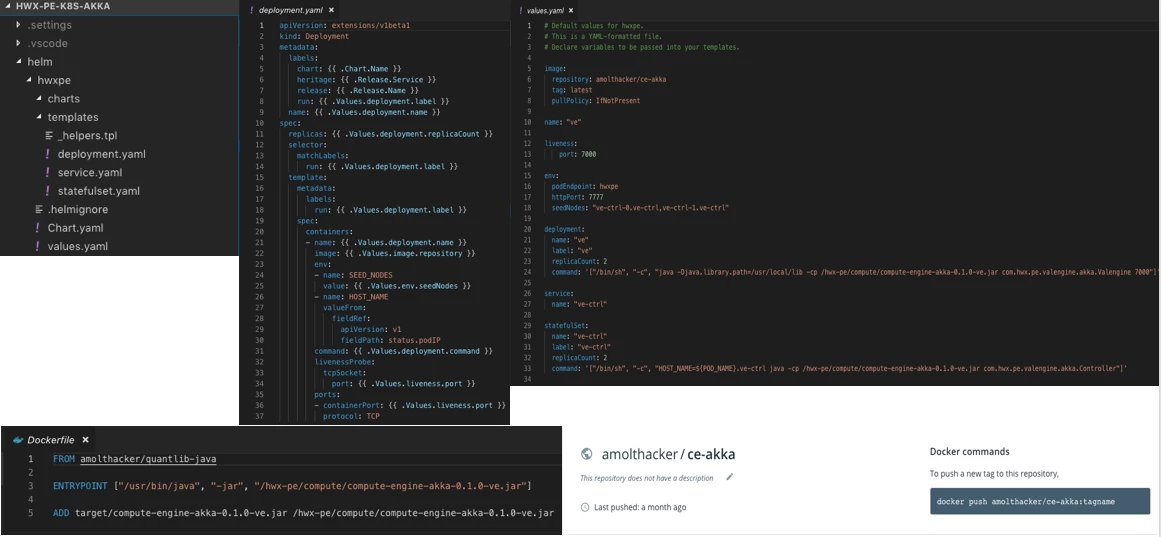
Task: Open _helpers.tpl from the explorer tree
Action: pyautogui.click(x=87, y=136)
